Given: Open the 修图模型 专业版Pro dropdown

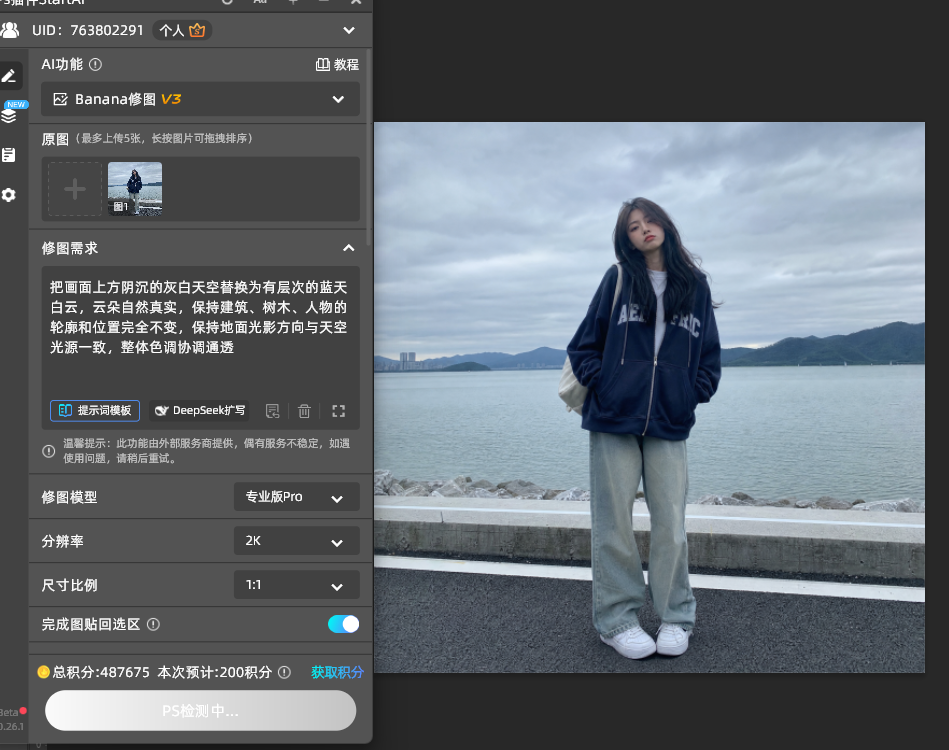Looking at the screenshot, I should pos(297,497).
